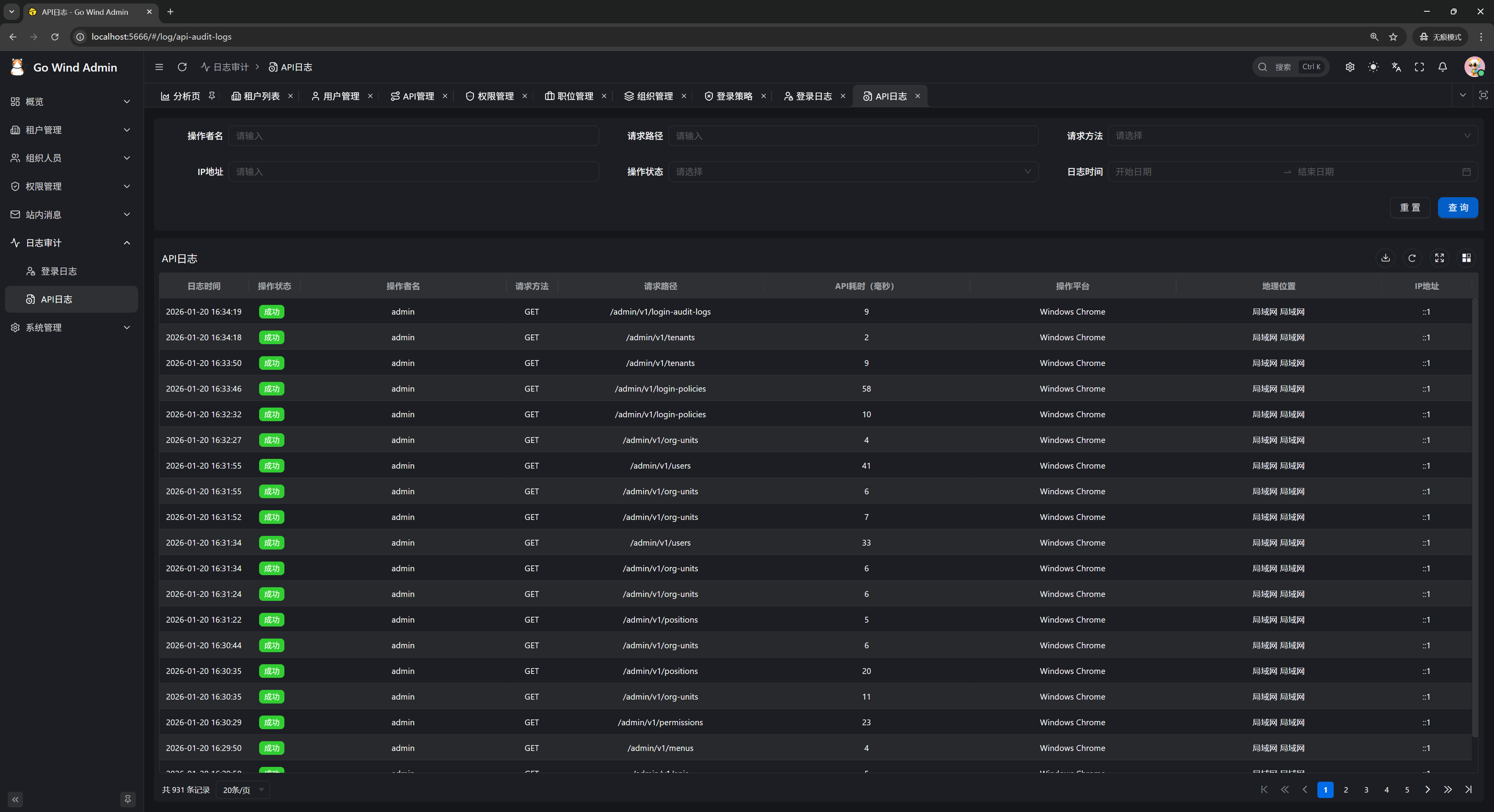Click the page refresh icon in header
1494x812 pixels.
tap(182, 67)
